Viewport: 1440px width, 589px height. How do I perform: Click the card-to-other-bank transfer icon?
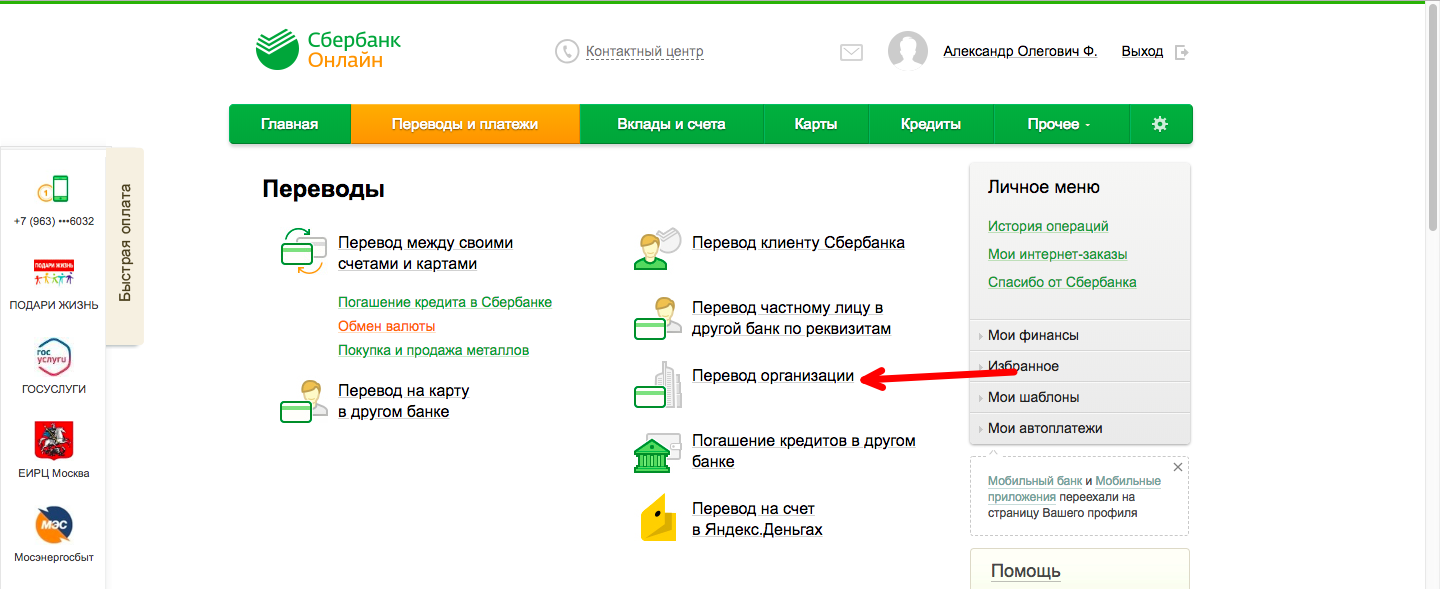[x=304, y=400]
